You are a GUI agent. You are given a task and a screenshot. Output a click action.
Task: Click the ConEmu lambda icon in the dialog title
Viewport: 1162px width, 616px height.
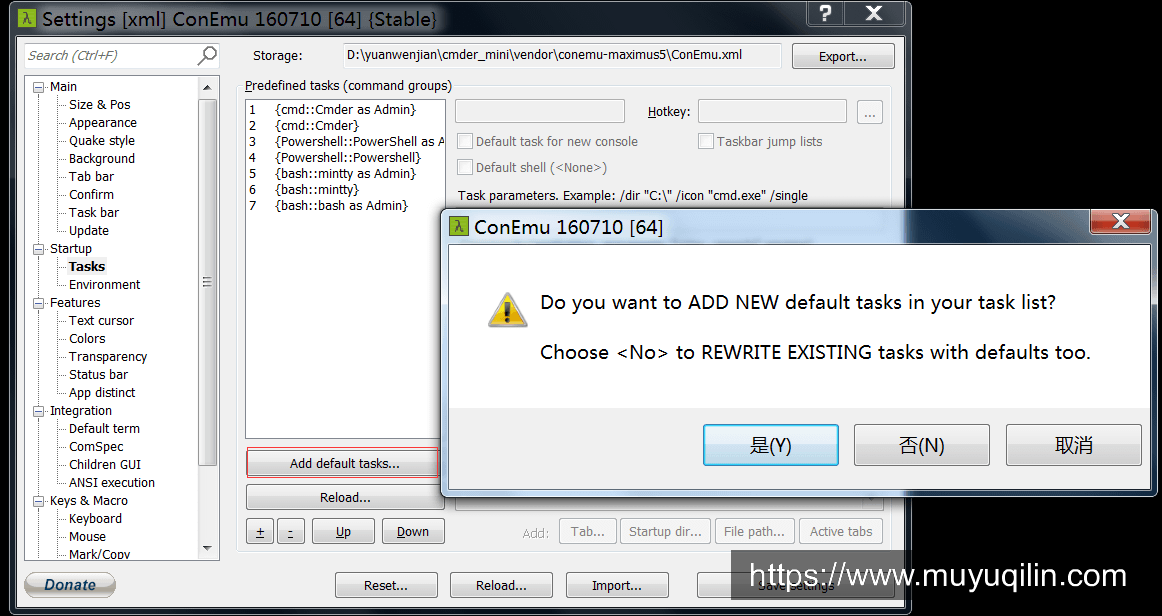(459, 226)
